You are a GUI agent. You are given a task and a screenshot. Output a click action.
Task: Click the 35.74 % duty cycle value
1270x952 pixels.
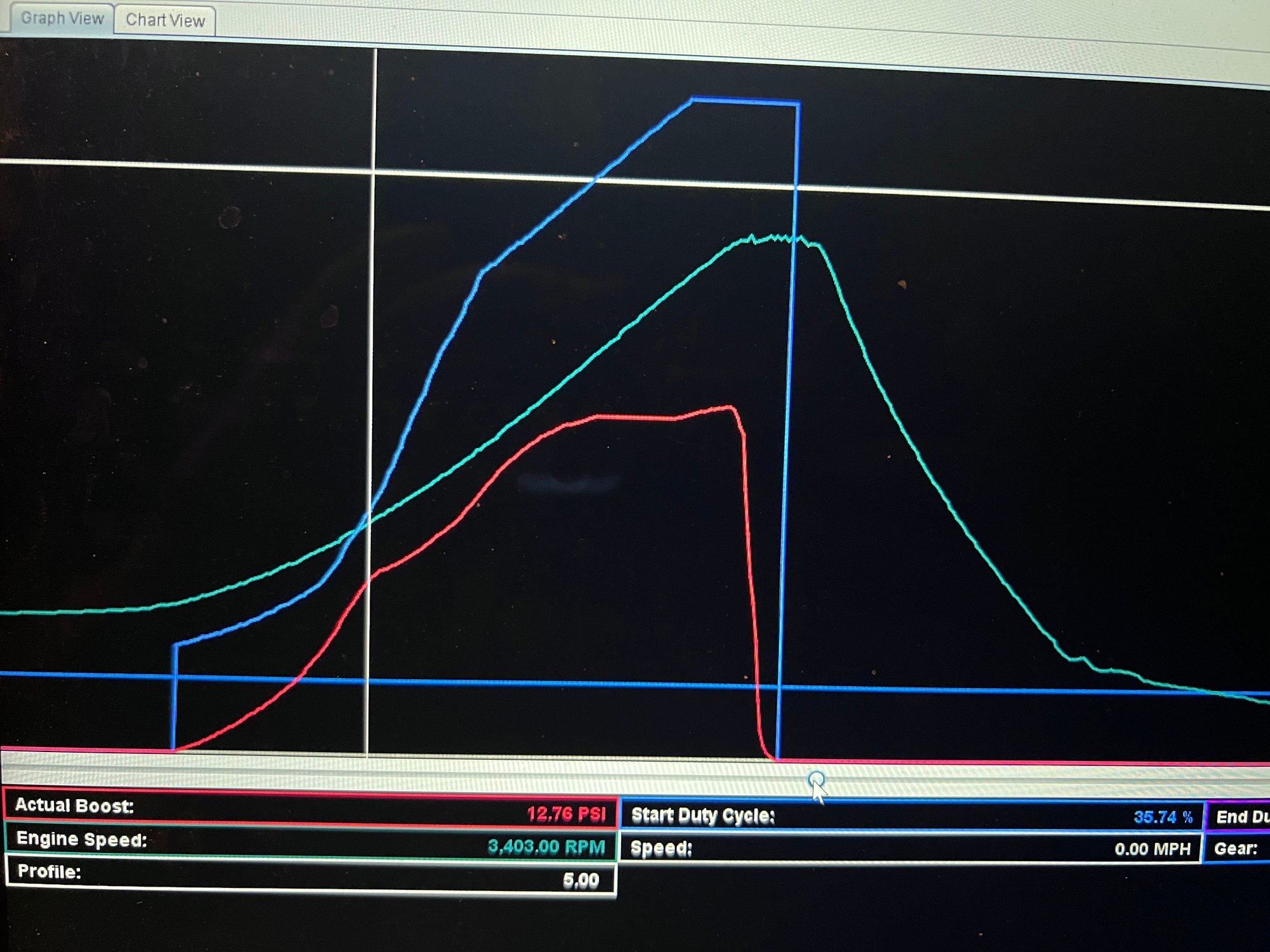(x=1163, y=817)
